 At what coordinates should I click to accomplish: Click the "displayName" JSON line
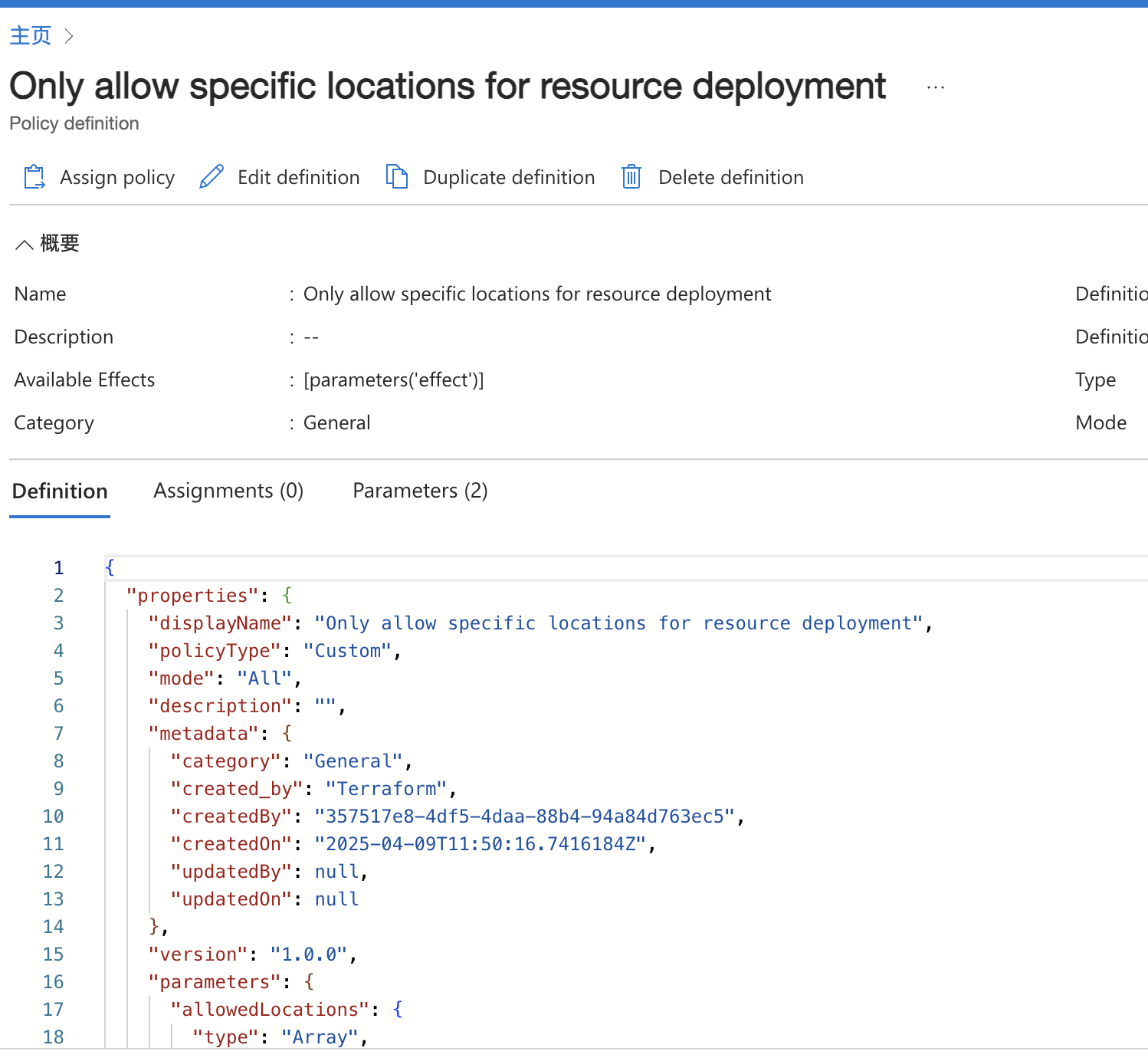540,623
